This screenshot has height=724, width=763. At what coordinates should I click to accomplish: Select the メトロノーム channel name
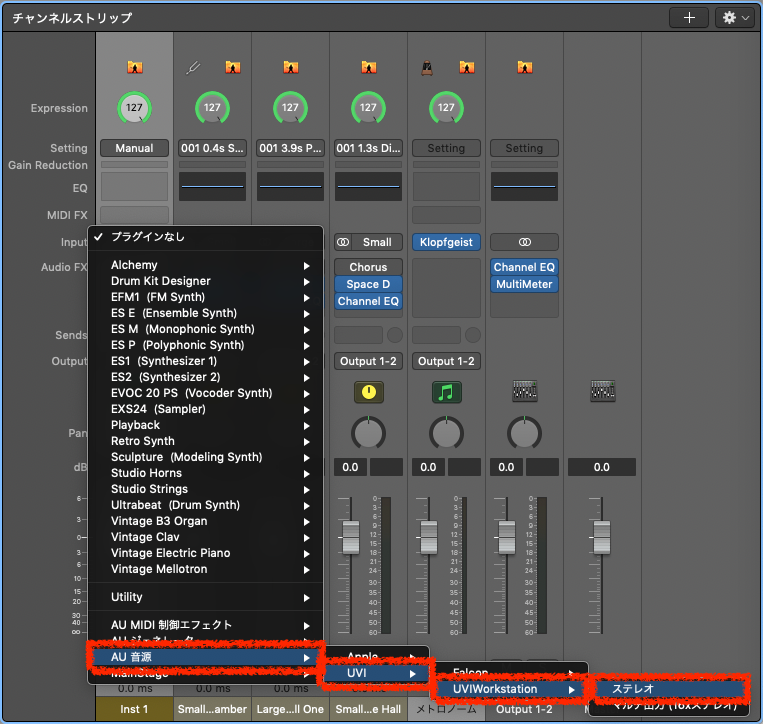(x=446, y=709)
